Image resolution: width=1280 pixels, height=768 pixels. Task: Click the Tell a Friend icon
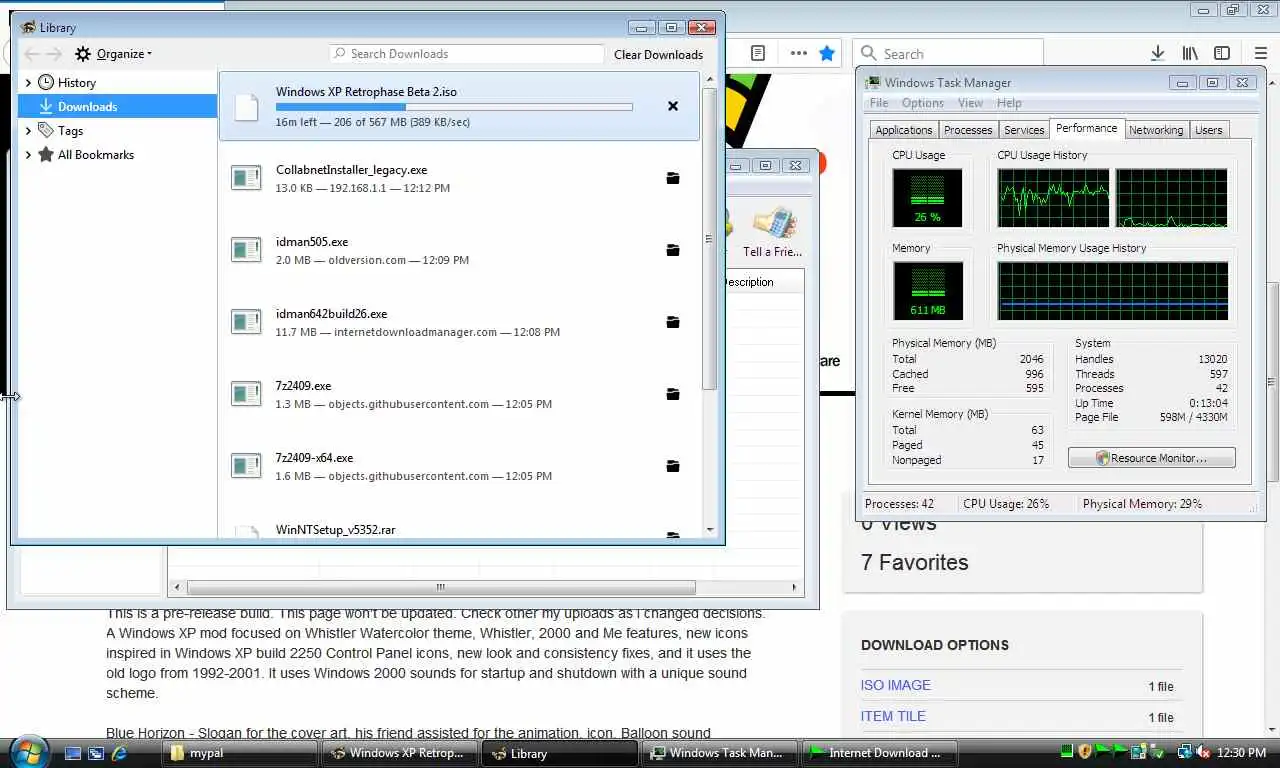(x=772, y=231)
